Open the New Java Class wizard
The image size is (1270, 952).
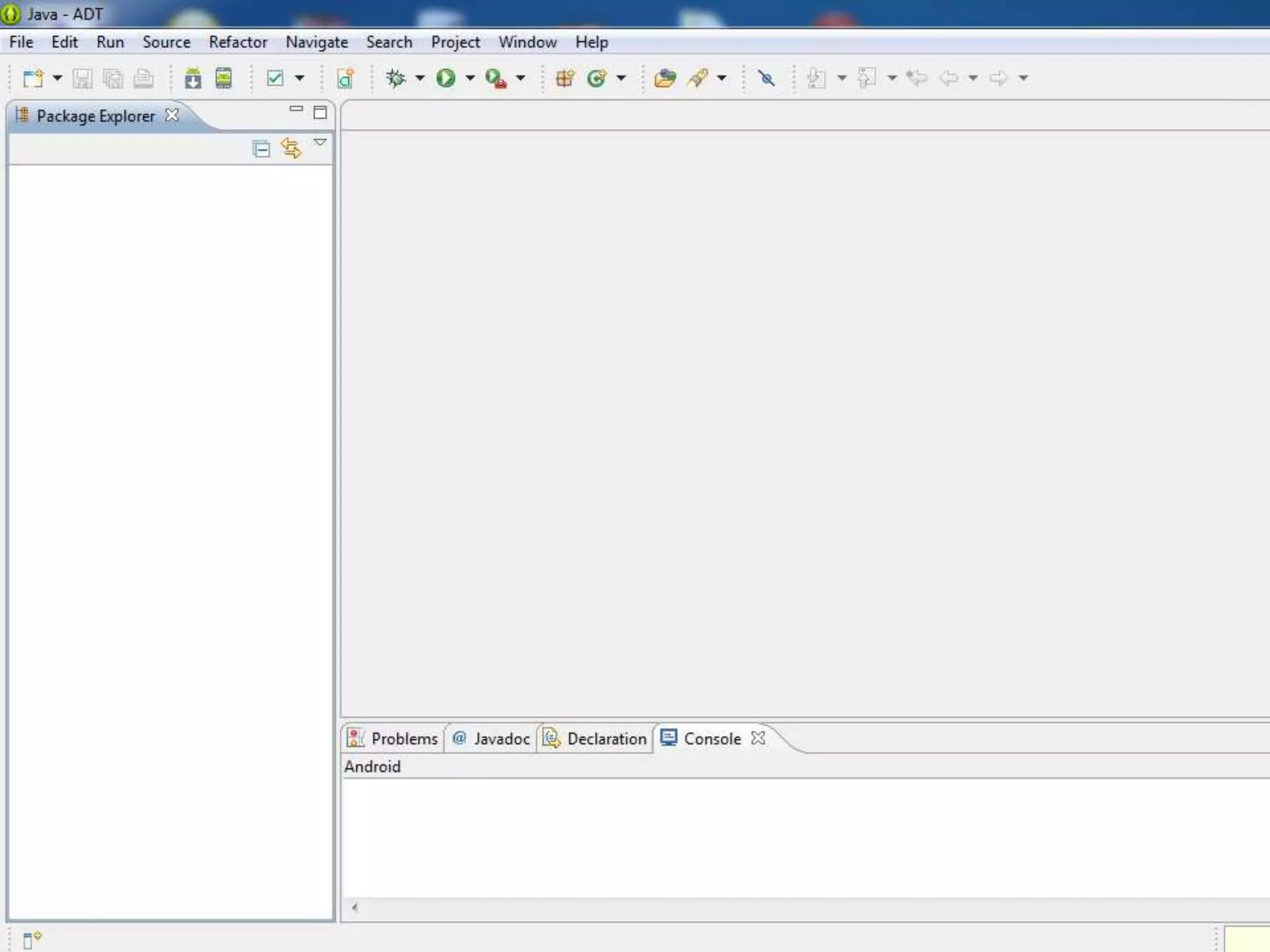tap(597, 78)
